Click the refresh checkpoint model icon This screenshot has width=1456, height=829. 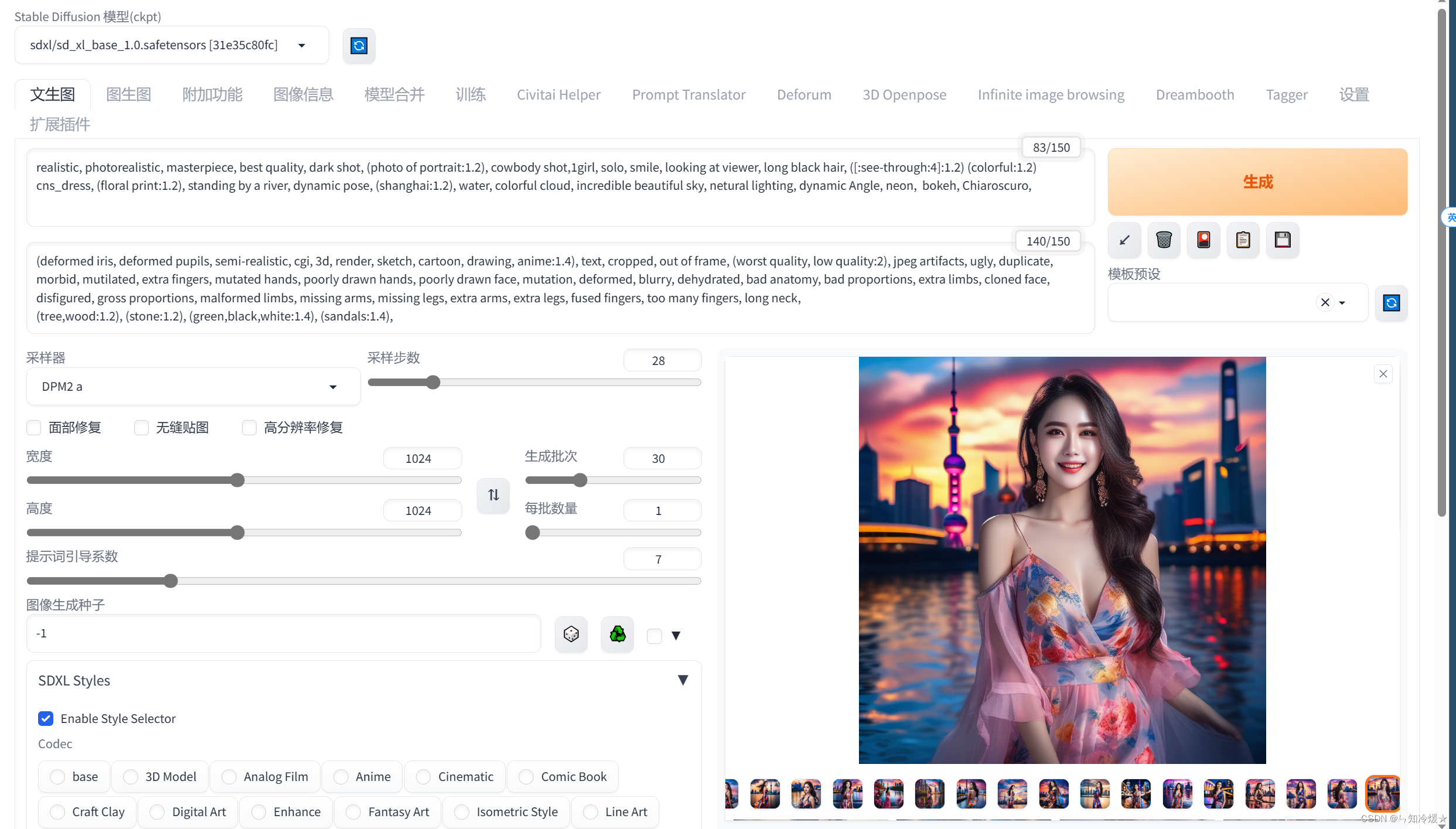point(359,46)
